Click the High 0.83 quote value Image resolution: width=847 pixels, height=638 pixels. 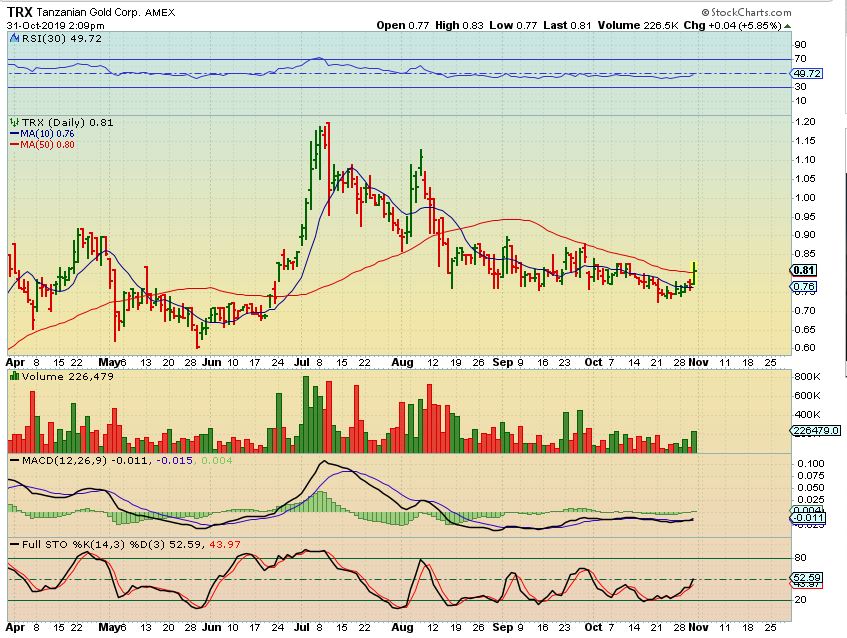(x=459, y=25)
